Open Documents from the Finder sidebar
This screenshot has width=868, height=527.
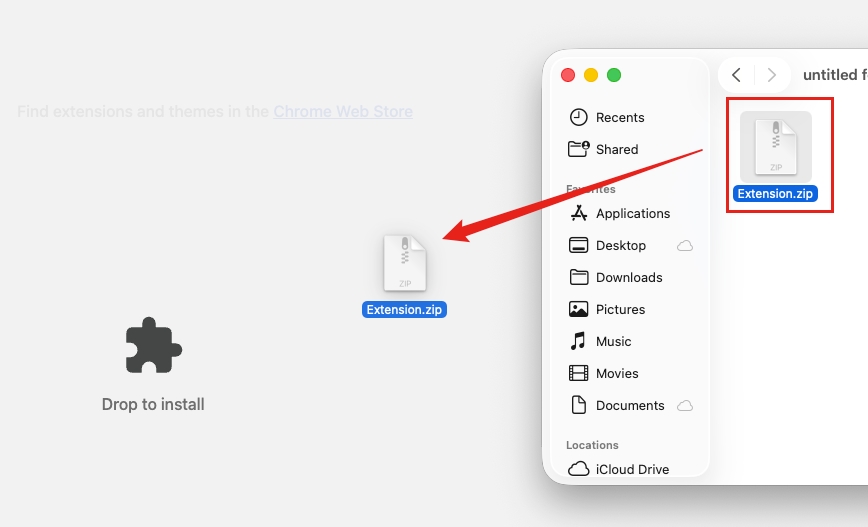click(629, 405)
